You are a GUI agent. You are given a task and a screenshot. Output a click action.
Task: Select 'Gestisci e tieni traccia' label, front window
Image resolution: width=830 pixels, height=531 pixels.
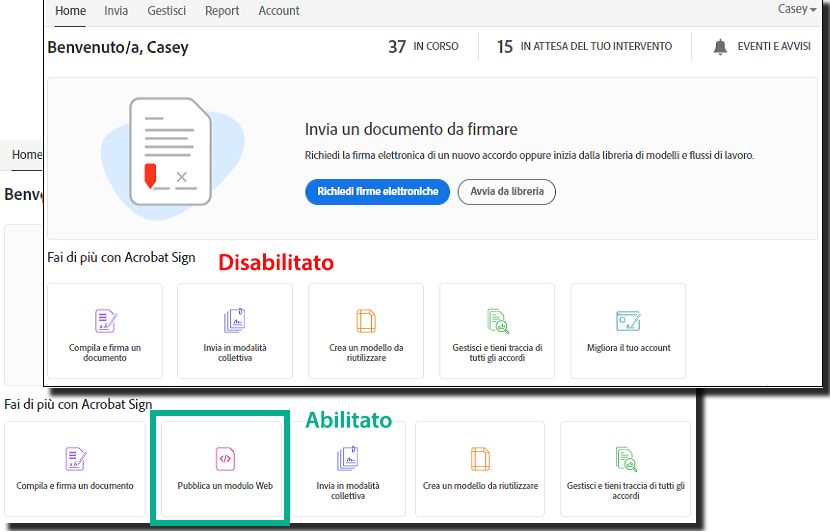(x=497, y=353)
